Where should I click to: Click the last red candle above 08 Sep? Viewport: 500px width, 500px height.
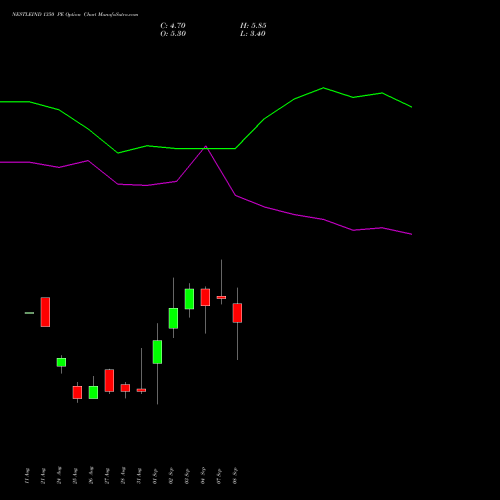click(237, 313)
